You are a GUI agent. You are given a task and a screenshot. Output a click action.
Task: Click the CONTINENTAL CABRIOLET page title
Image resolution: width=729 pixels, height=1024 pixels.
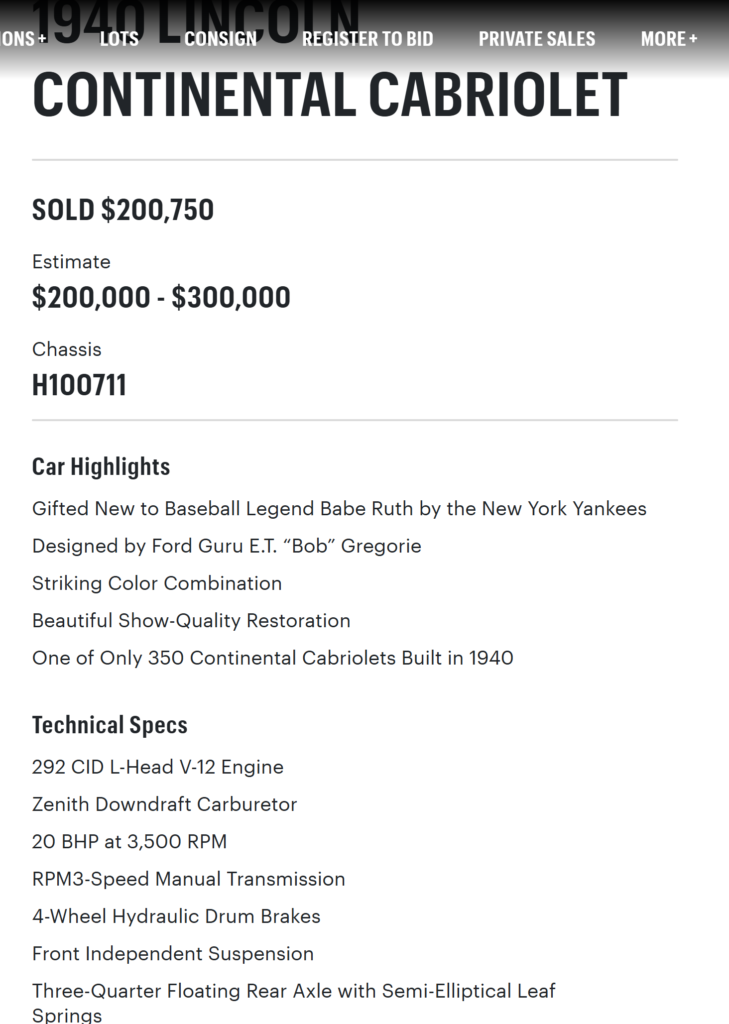[329, 96]
